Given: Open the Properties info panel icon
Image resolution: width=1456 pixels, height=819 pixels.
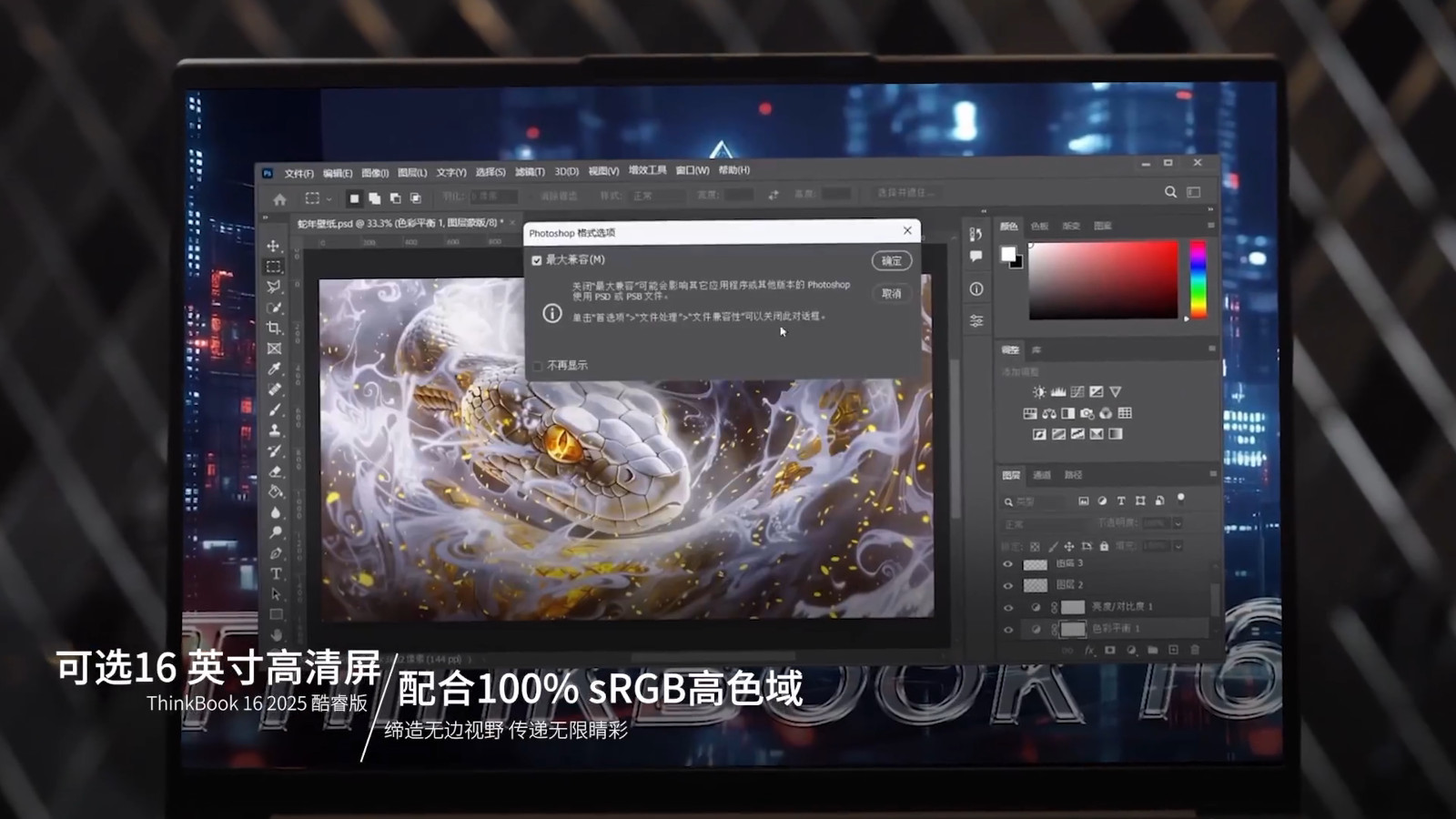Looking at the screenshot, I should tap(976, 289).
